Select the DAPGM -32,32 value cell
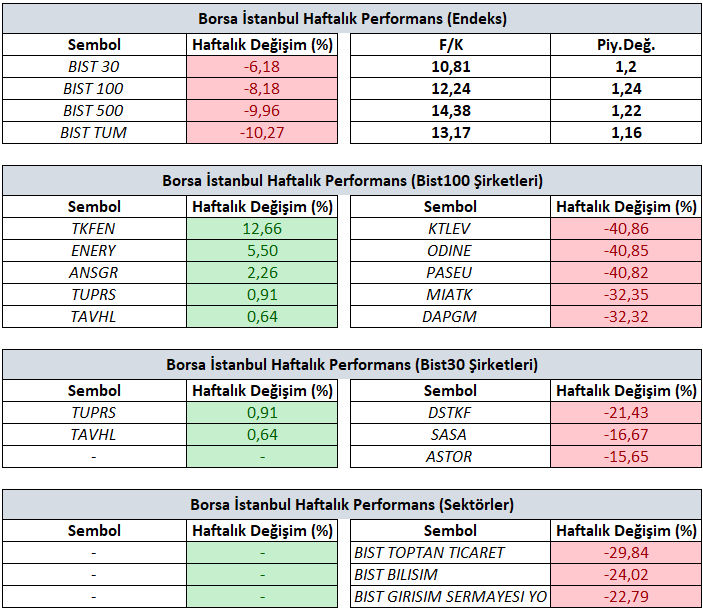The width and height of the screenshot is (703, 609). [626, 317]
